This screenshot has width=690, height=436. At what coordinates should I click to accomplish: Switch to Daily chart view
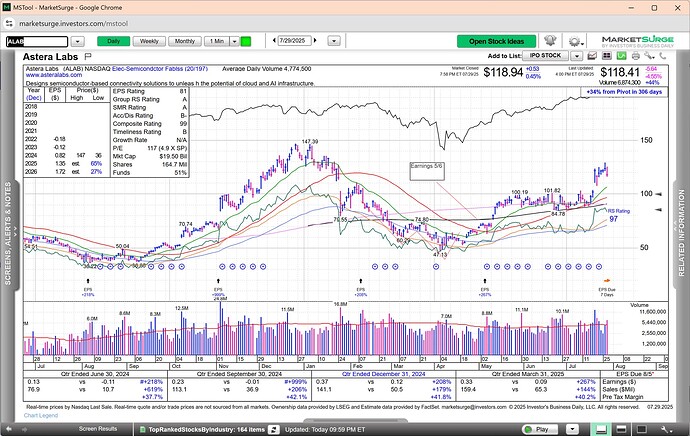click(x=114, y=41)
